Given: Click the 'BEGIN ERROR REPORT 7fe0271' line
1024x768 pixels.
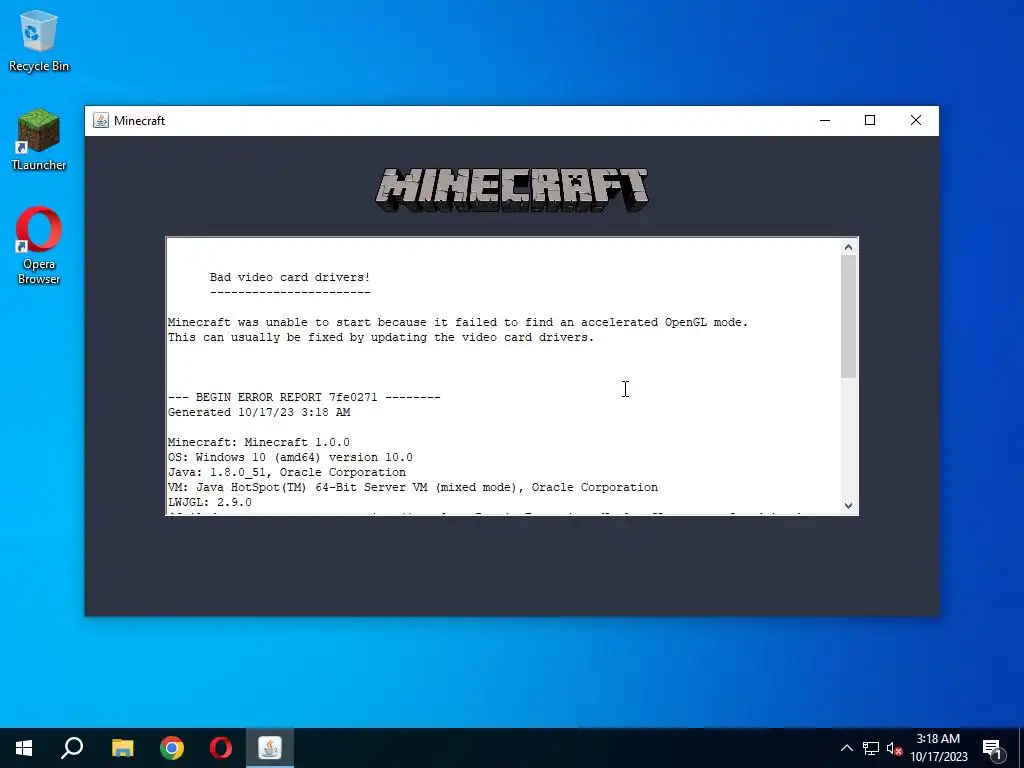Looking at the screenshot, I should (x=304, y=397).
